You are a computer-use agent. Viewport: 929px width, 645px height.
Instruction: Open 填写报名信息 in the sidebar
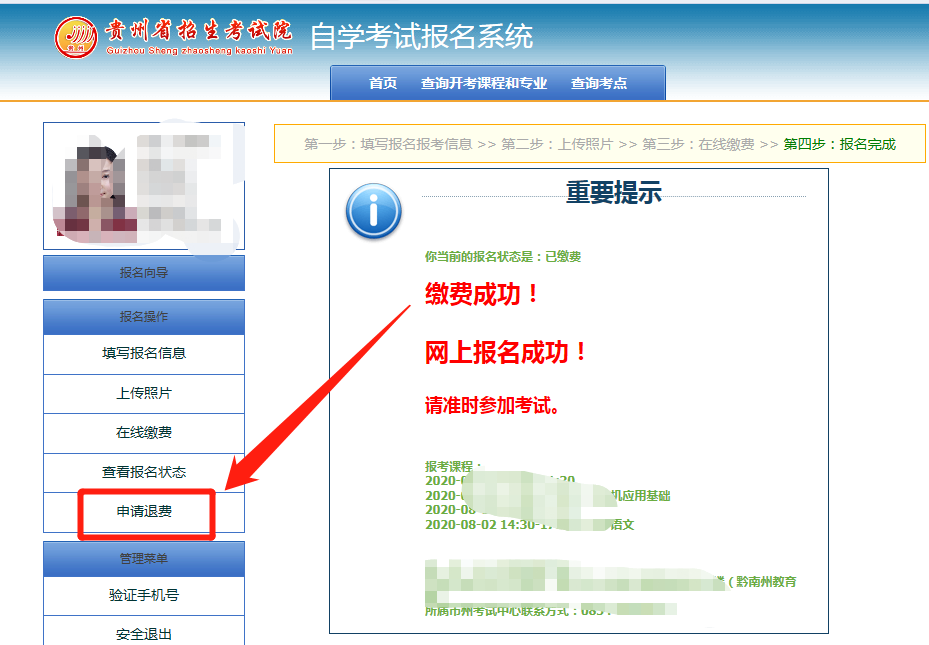[144, 354]
